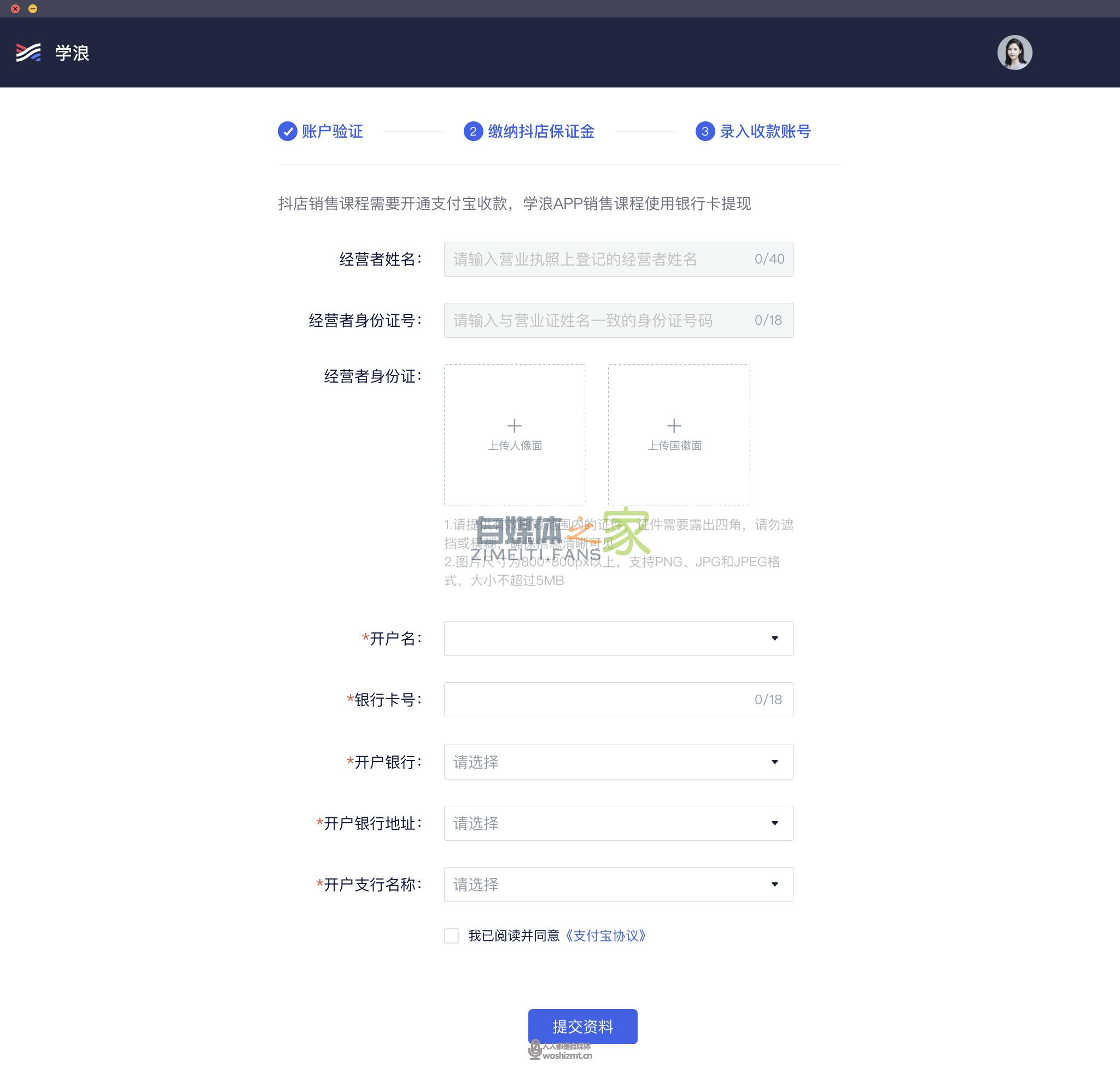Click the checkmark icon for 账户验证 step

(x=287, y=131)
